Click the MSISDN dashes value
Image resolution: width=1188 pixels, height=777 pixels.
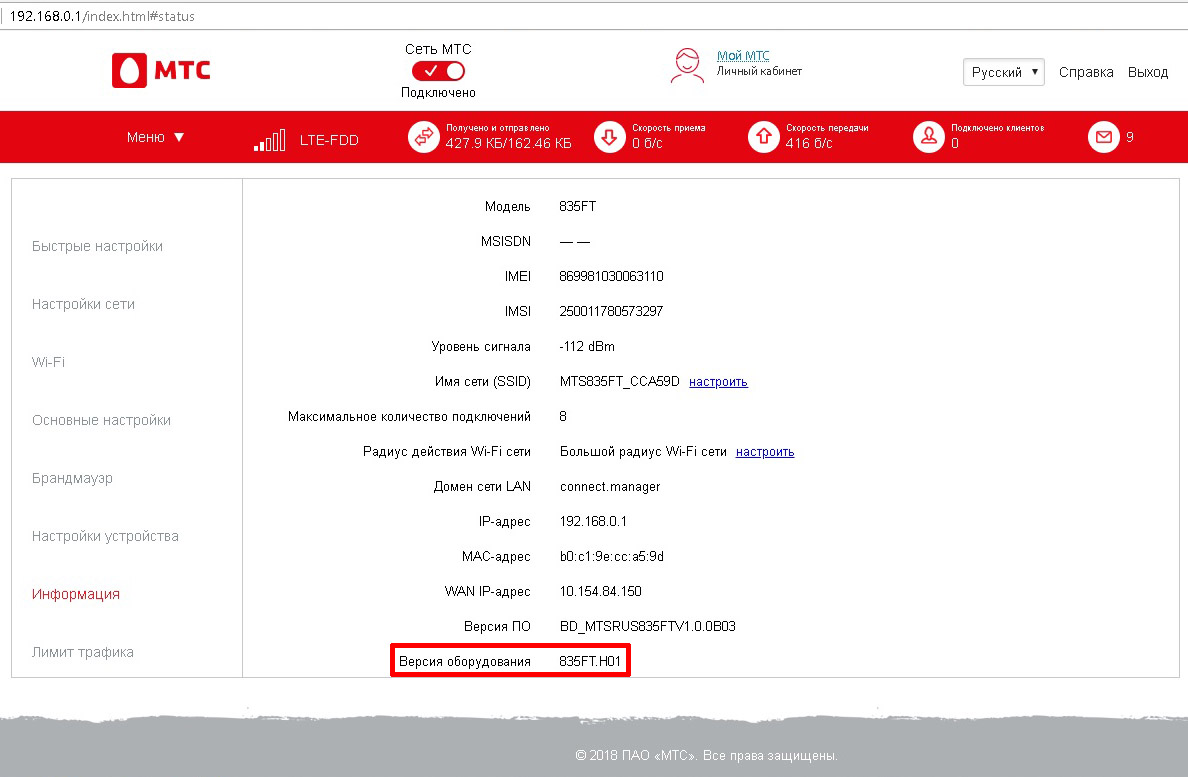[x=574, y=242]
